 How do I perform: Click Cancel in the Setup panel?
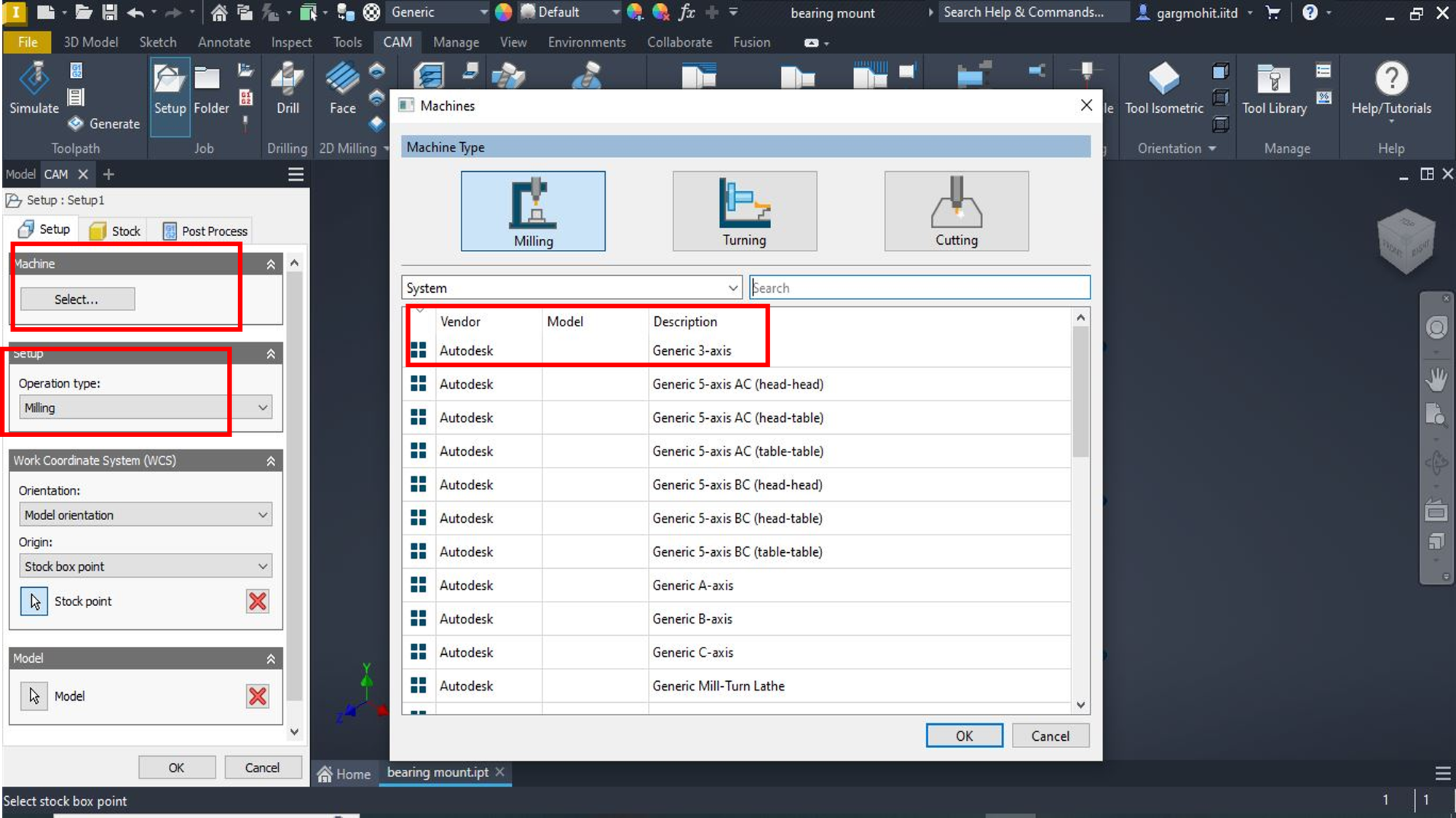pos(262,768)
